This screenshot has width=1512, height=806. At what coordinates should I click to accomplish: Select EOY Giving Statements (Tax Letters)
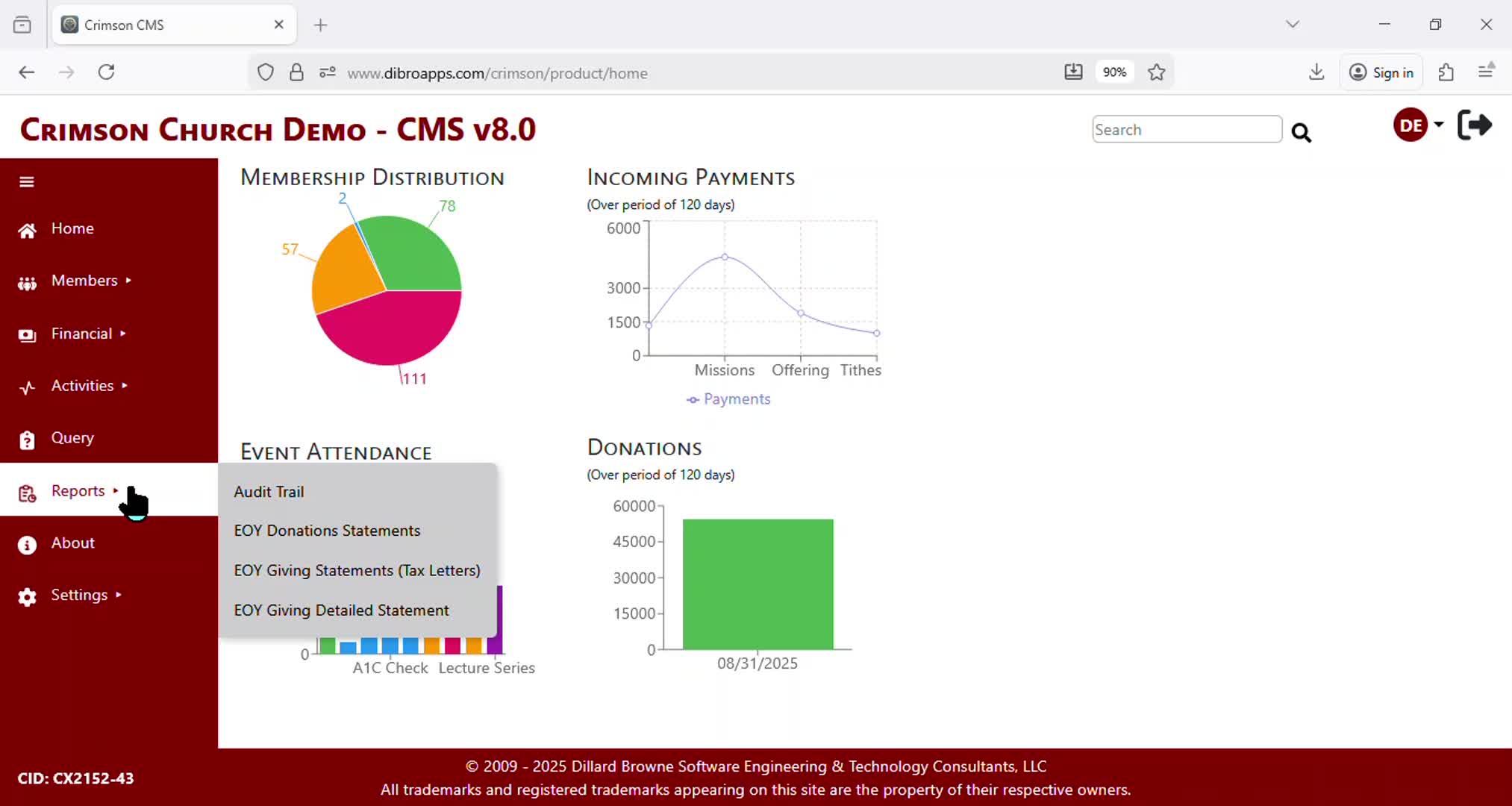point(357,570)
